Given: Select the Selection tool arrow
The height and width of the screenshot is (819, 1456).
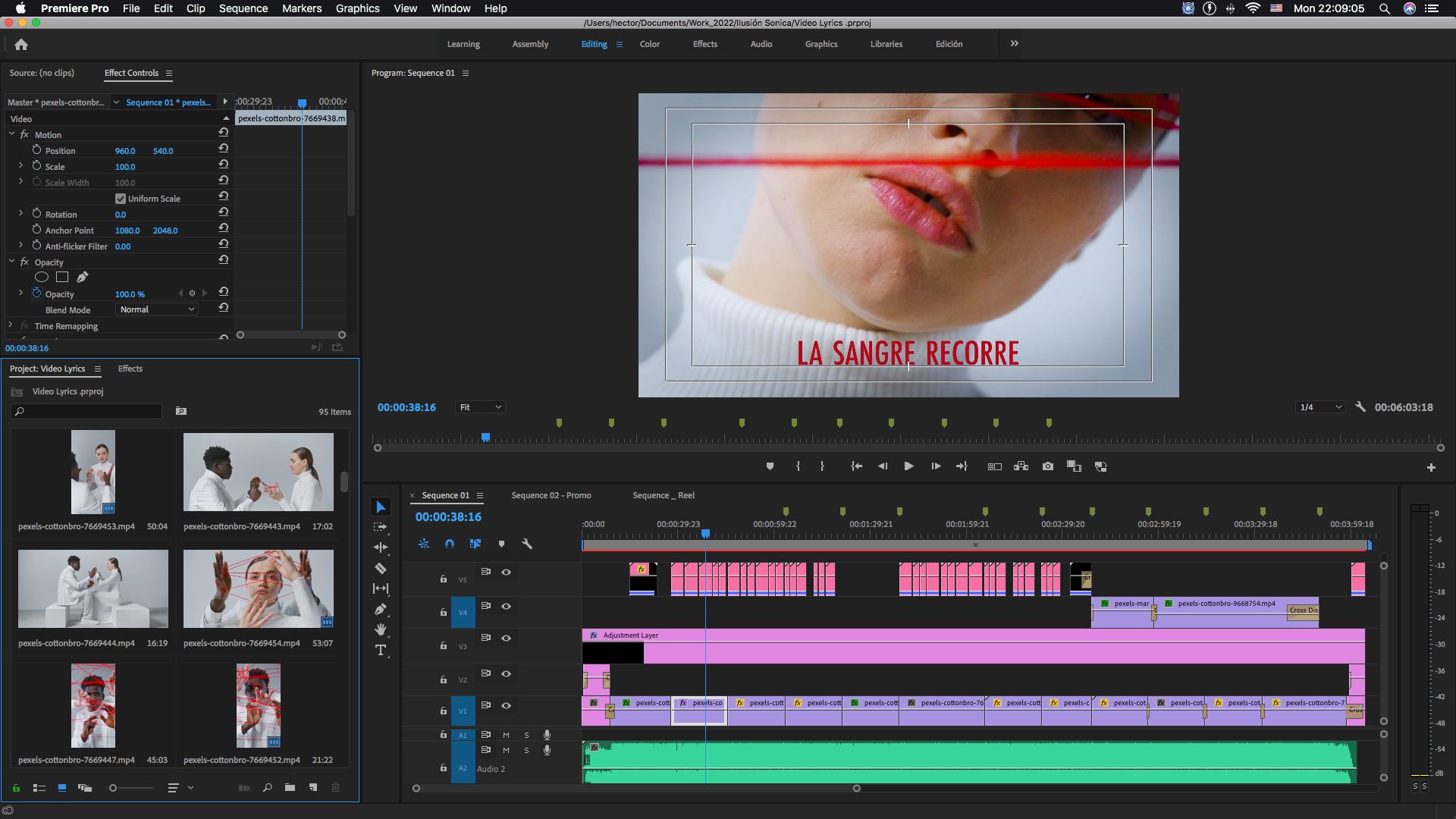Looking at the screenshot, I should click(x=381, y=507).
